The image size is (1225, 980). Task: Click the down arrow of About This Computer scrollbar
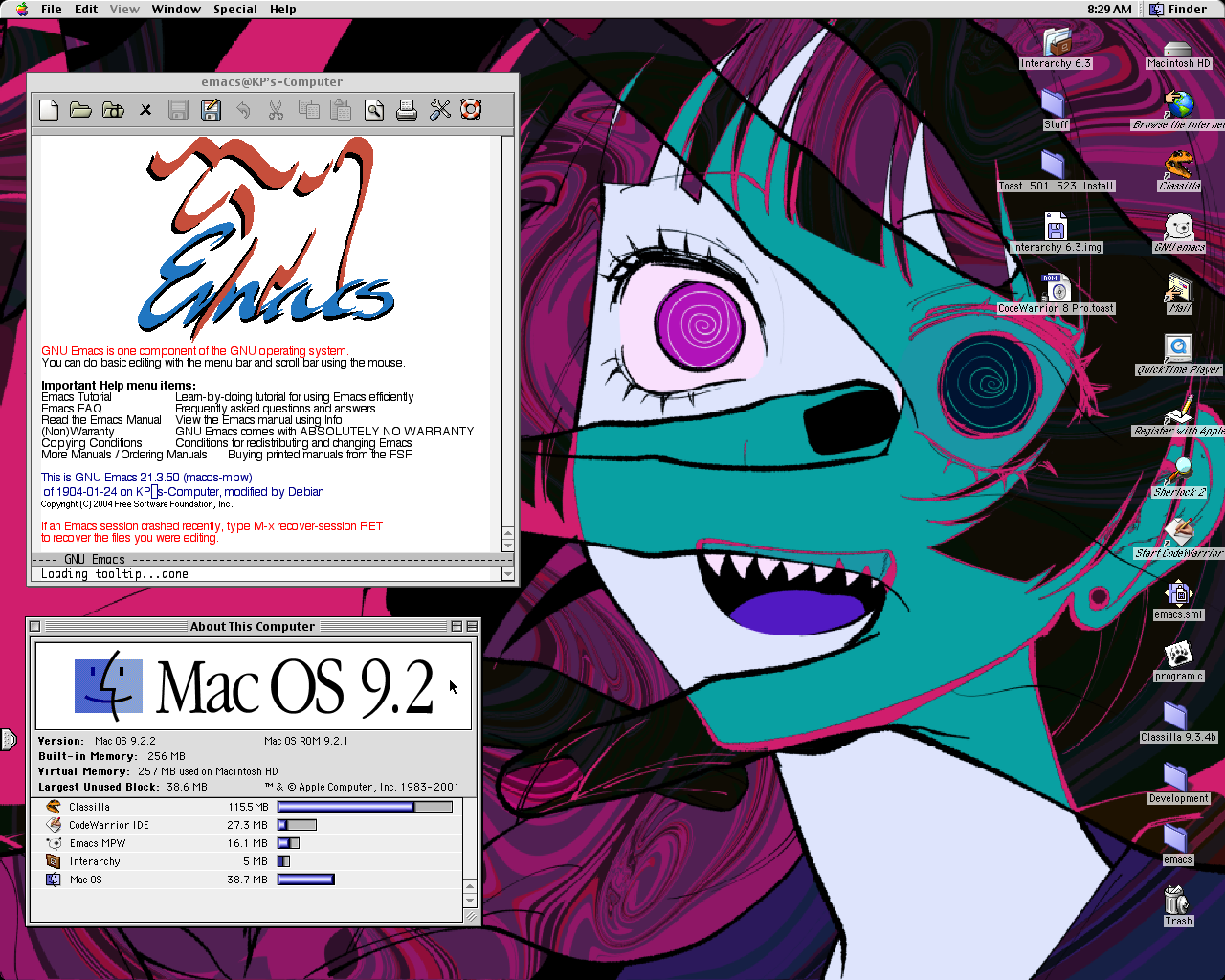pyautogui.click(x=470, y=901)
